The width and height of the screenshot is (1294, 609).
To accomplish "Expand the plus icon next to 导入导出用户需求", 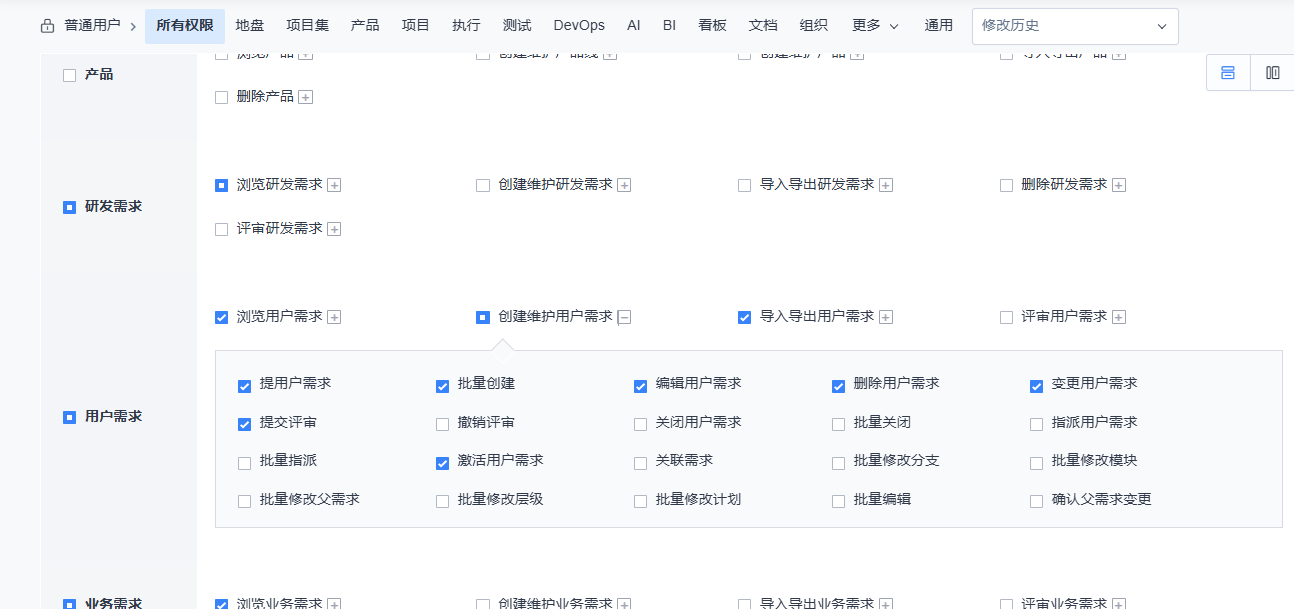I will click(886, 317).
